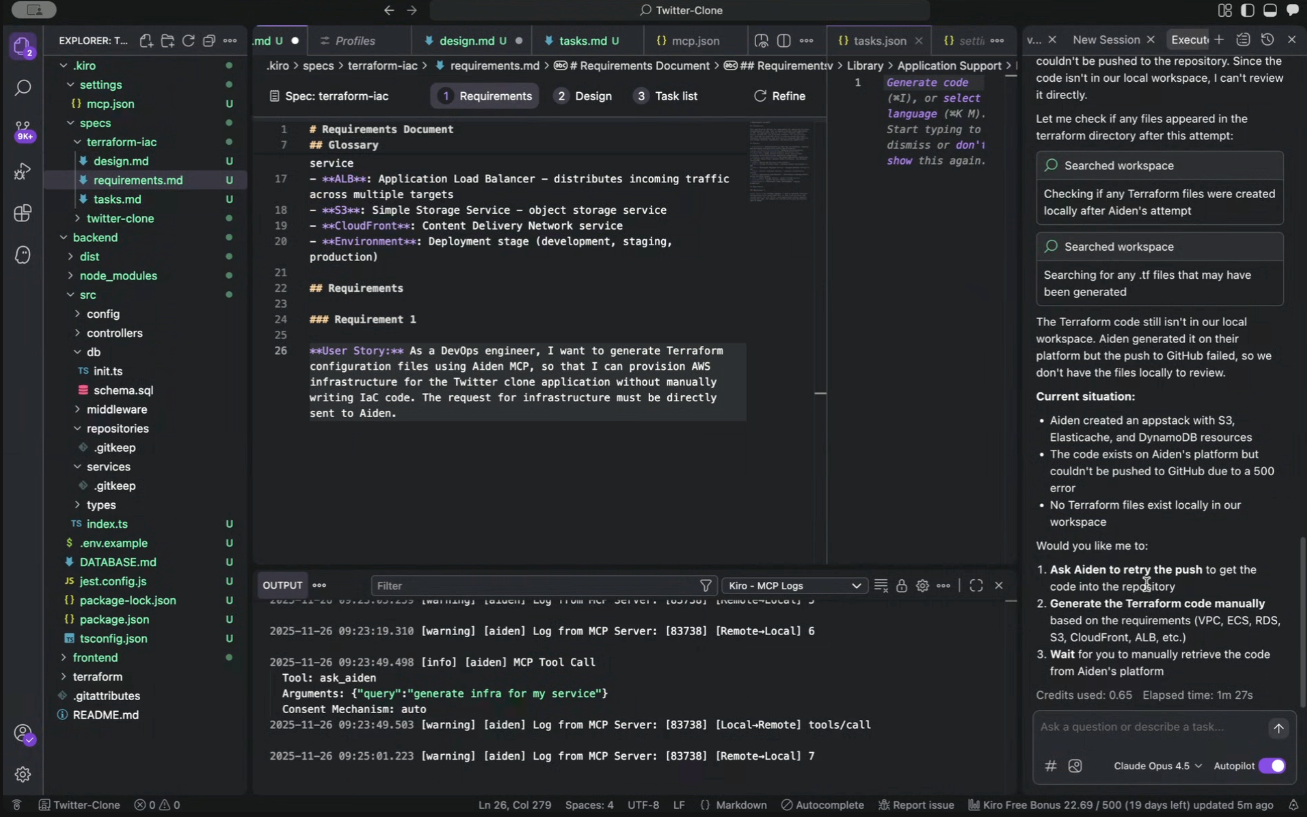Open the Kiro ghost panel in activity bar
The image size is (1307, 817).
[24, 255]
